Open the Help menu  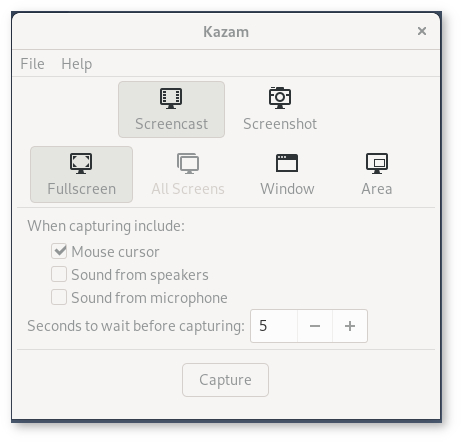tap(77, 64)
